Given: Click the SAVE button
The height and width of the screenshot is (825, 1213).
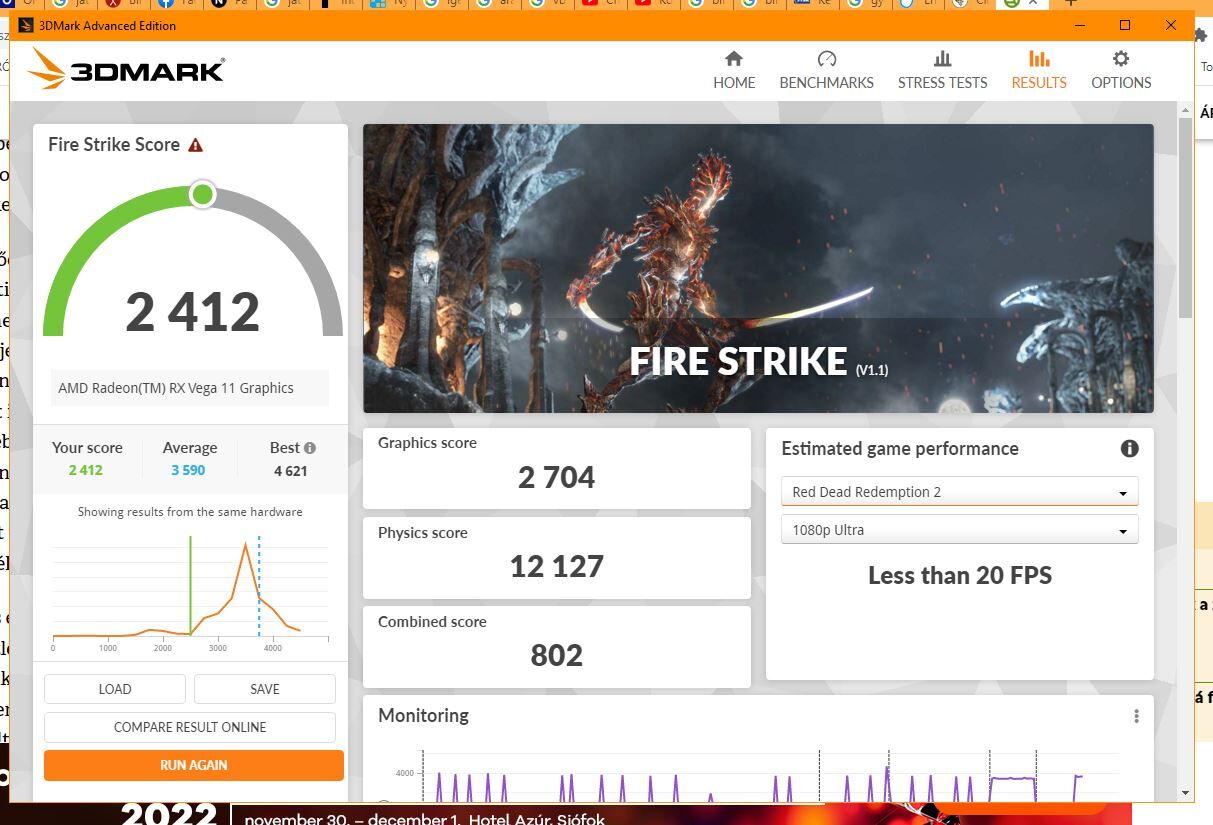Looking at the screenshot, I should click(265, 689).
